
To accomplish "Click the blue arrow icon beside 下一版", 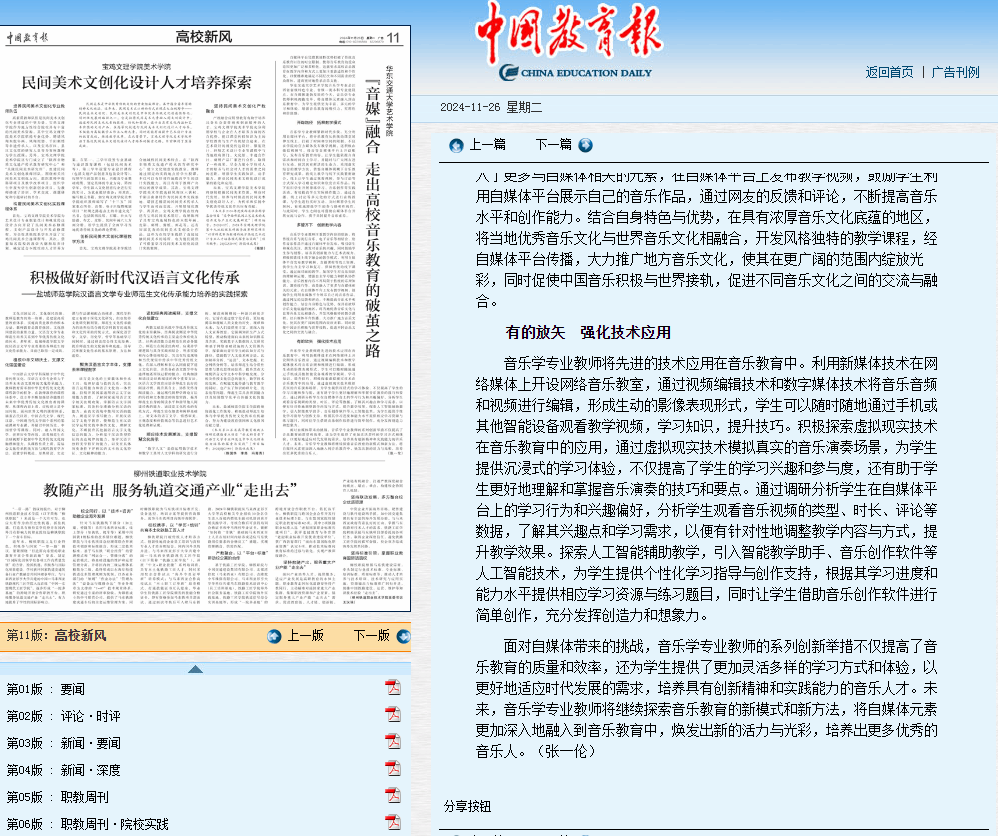I will 401,636.
